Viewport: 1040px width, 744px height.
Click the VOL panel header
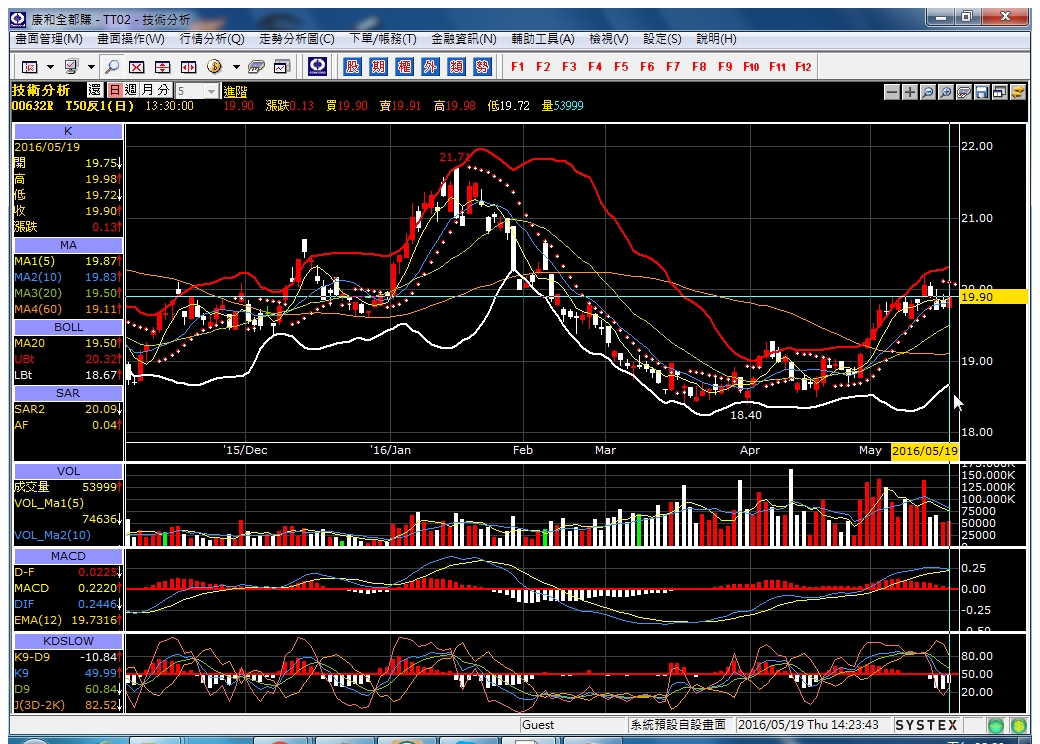pos(68,471)
